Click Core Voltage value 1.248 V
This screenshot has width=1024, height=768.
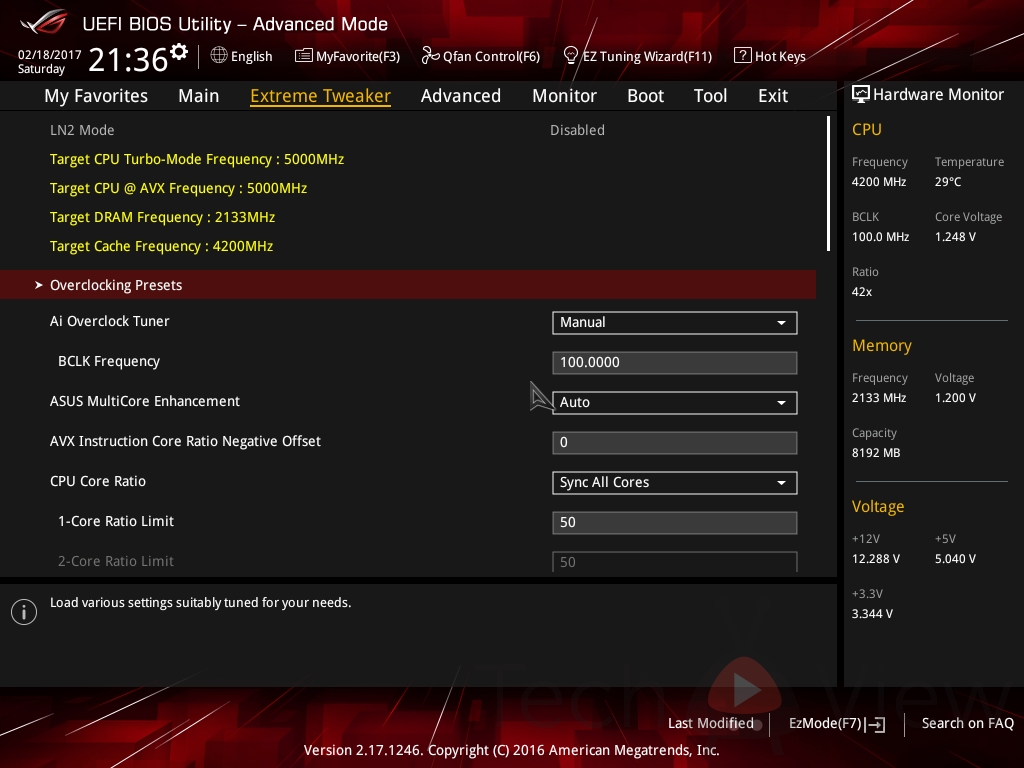click(955, 236)
